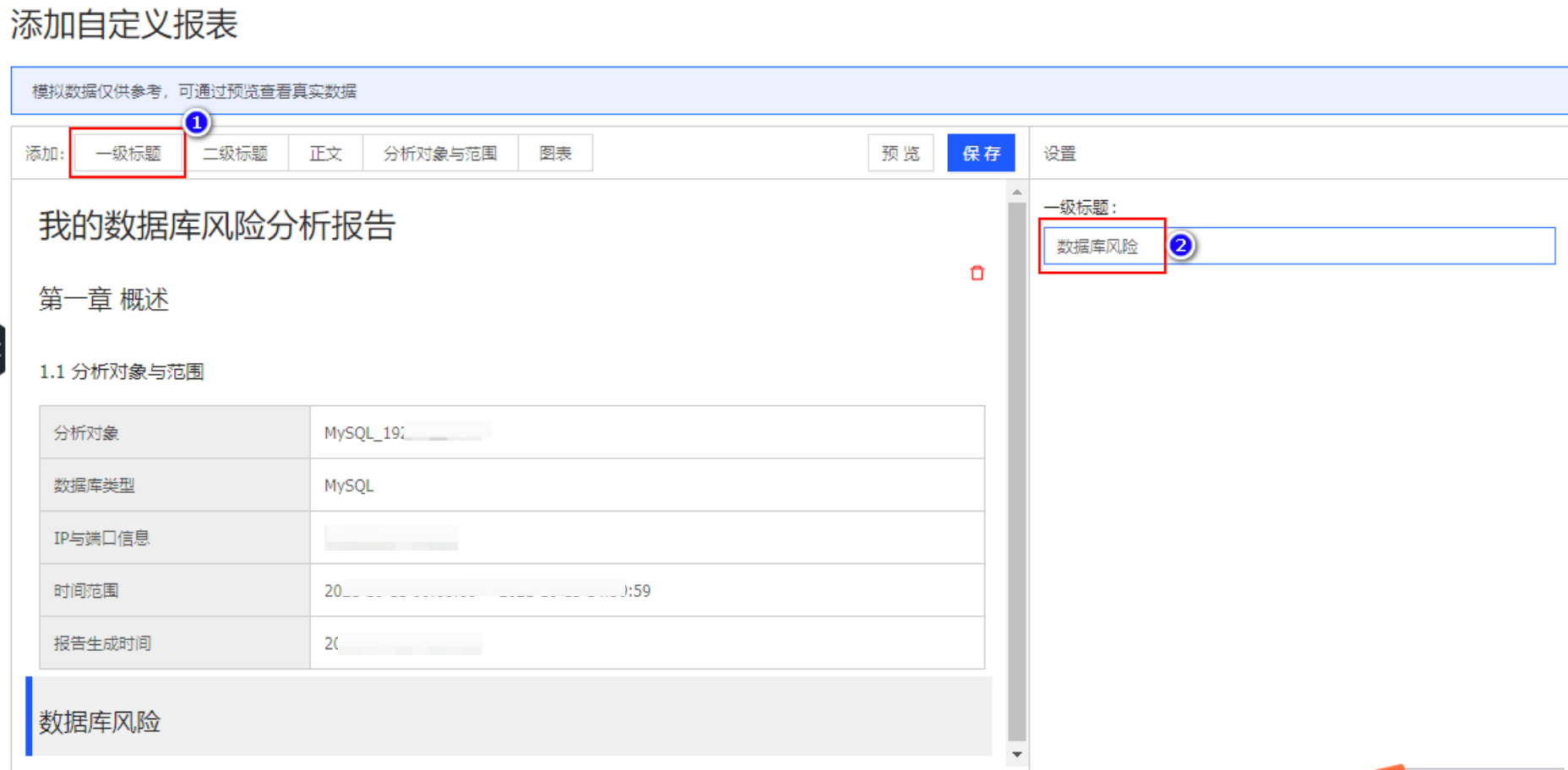Add a 一级标题 heading
Image resolution: width=1568 pixels, height=770 pixels.
(x=128, y=153)
